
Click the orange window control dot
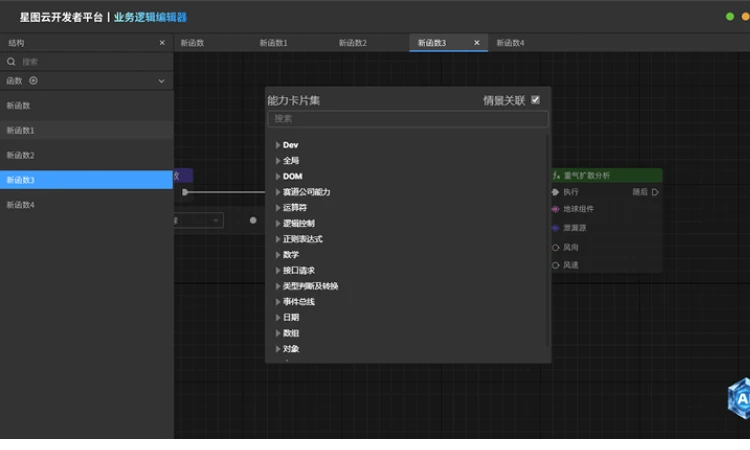pos(745,17)
